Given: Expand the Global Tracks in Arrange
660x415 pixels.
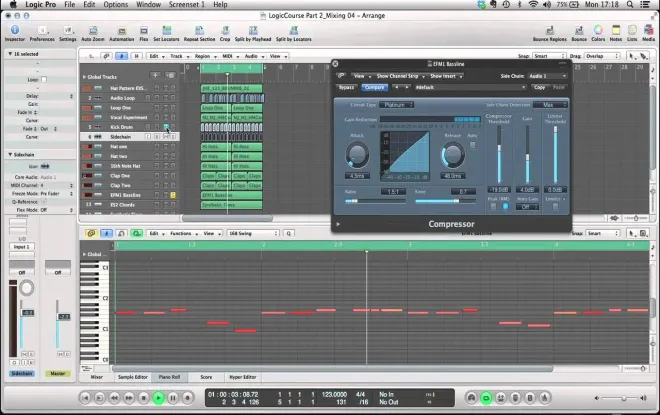Looking at the screenshot, I should [x=84, y=77].
